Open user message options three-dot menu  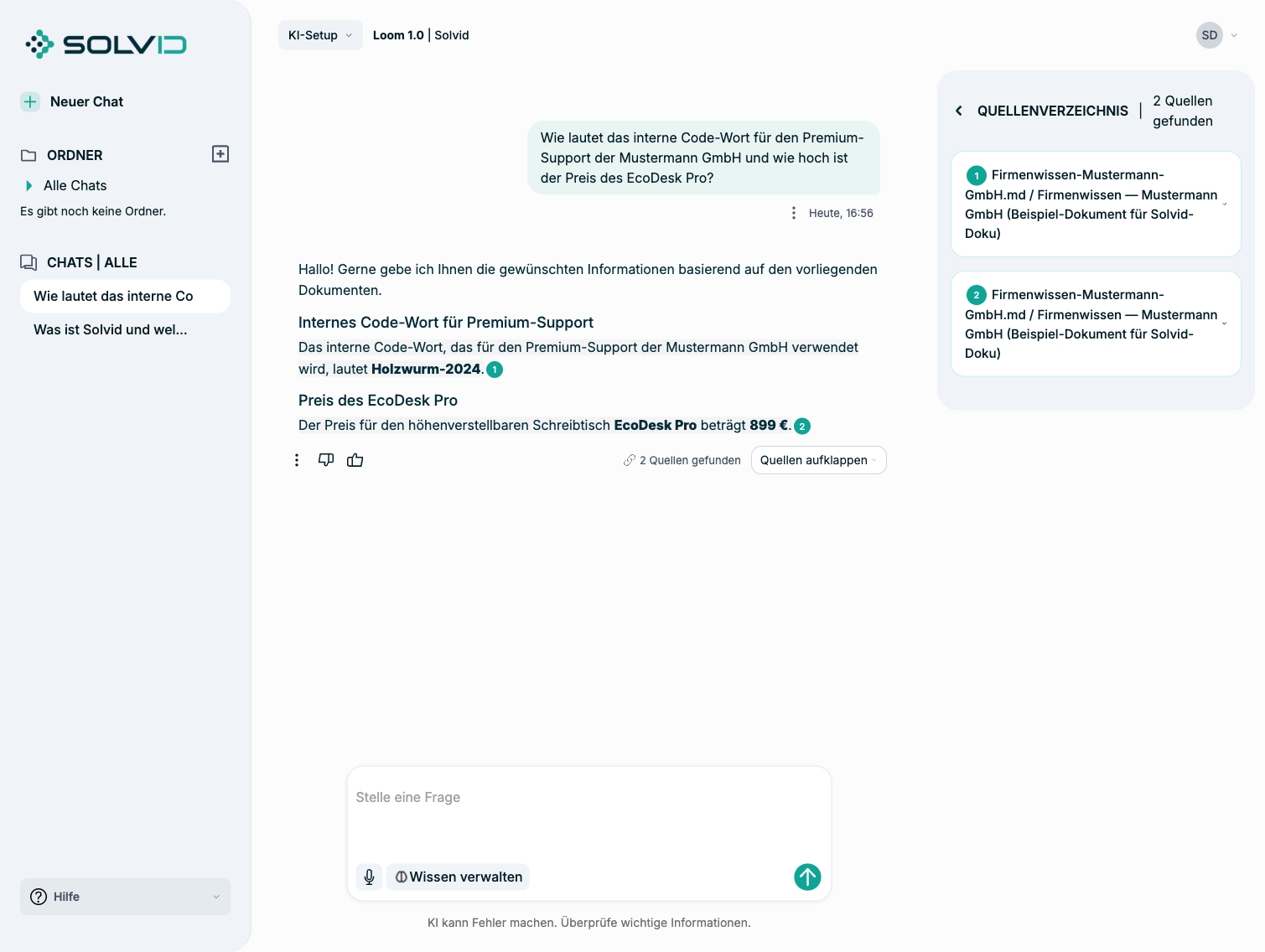coord(794,213)
